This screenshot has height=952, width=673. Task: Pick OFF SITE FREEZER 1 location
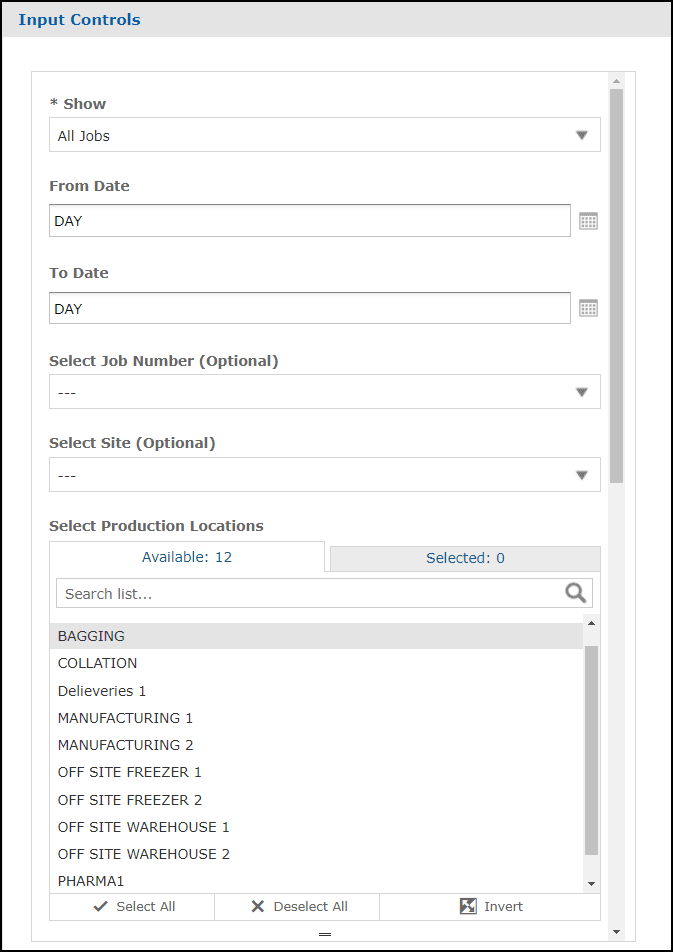130,772
